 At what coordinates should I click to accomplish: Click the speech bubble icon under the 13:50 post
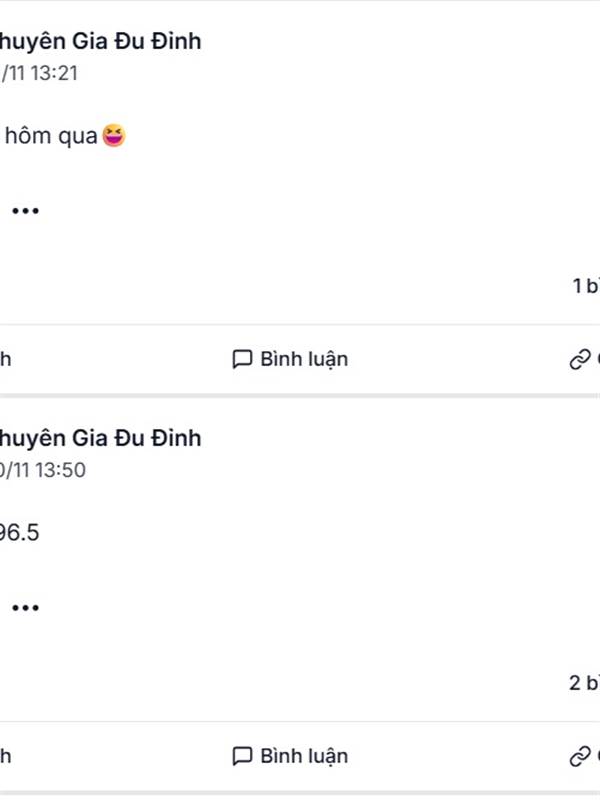[x=242, y=756]
